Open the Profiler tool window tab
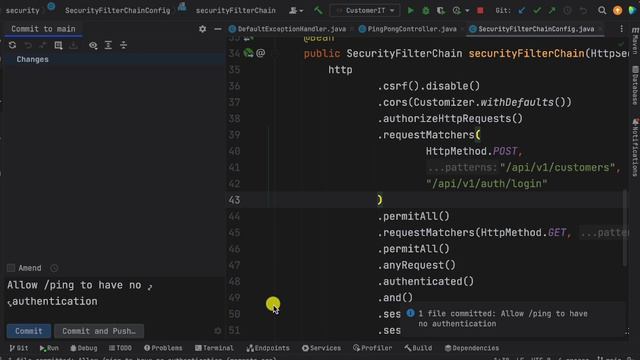The image size is (640, 360). [x=373, y=348]
